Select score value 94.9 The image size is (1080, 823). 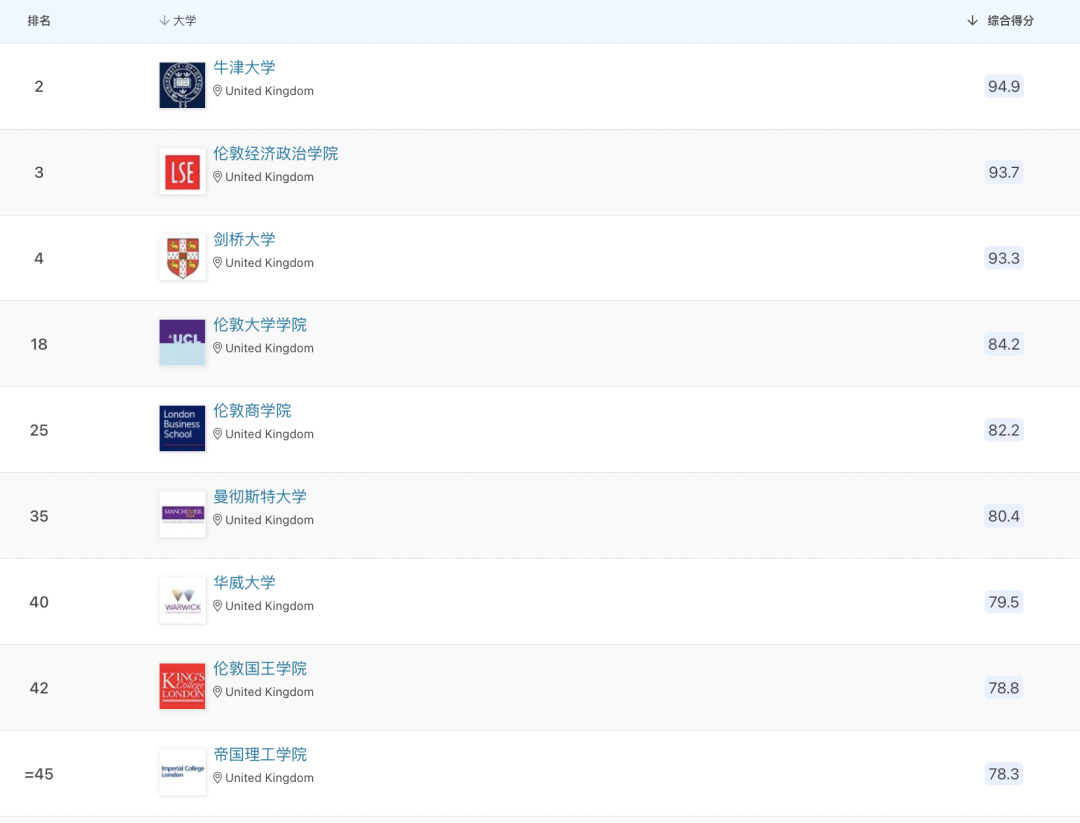click(x=1004, y=86)
